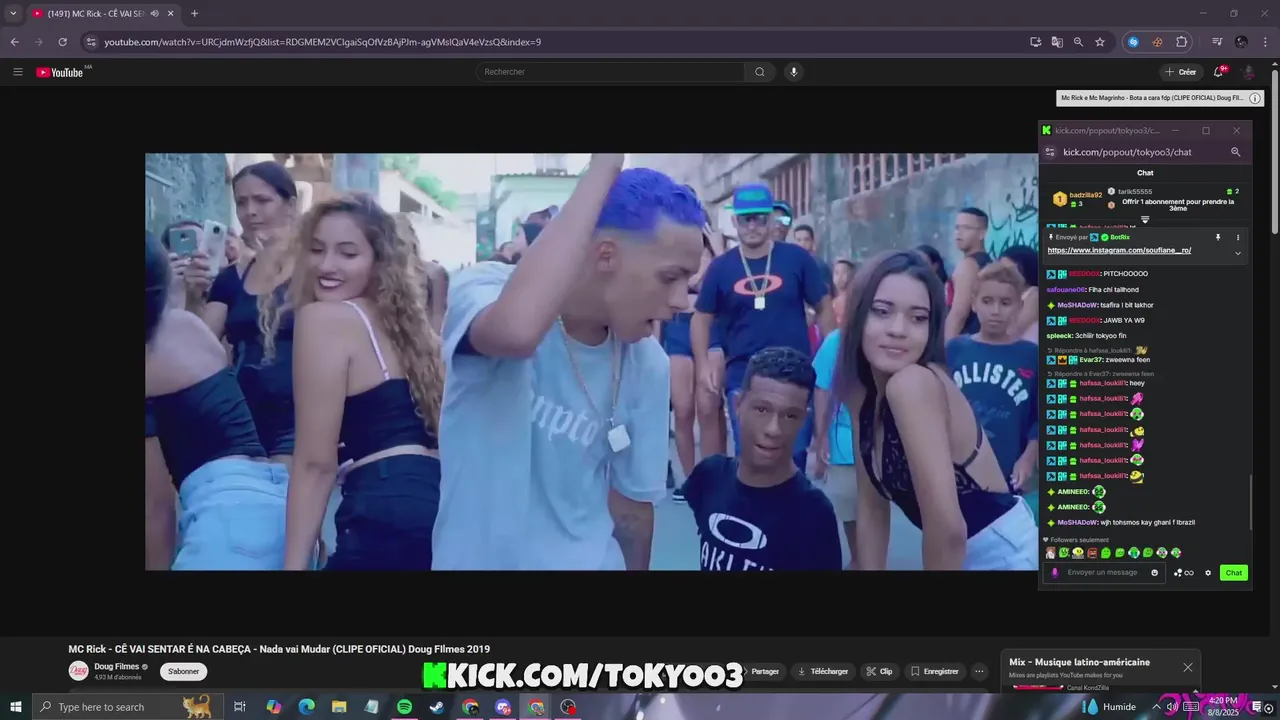1280x720 pixels.
Task: Subscribe with the S'abonner button
Action: coord(183,672)
